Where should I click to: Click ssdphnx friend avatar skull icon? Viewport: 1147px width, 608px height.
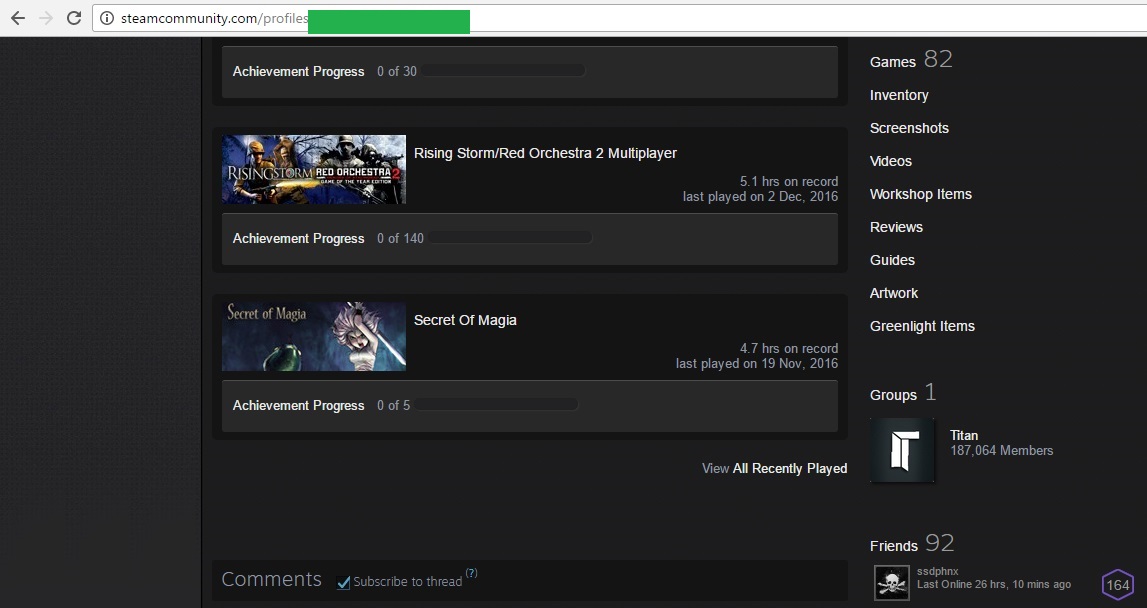891,583
